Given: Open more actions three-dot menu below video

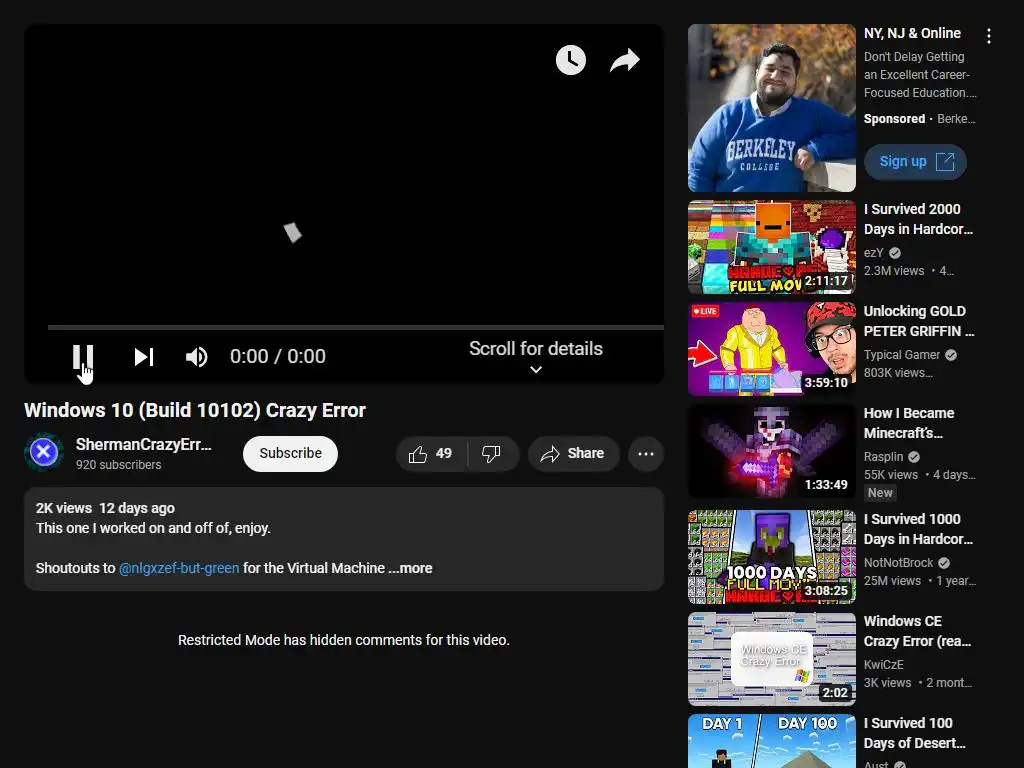Looking at the screenshot, I should (646, 454).
